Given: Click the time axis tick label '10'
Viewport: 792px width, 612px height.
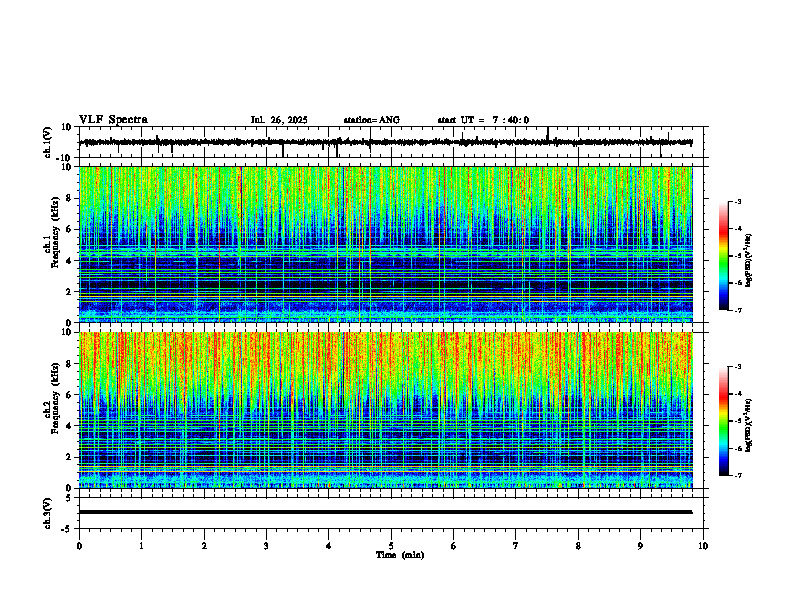Looking at the screenshot, I should coord(703,546).
